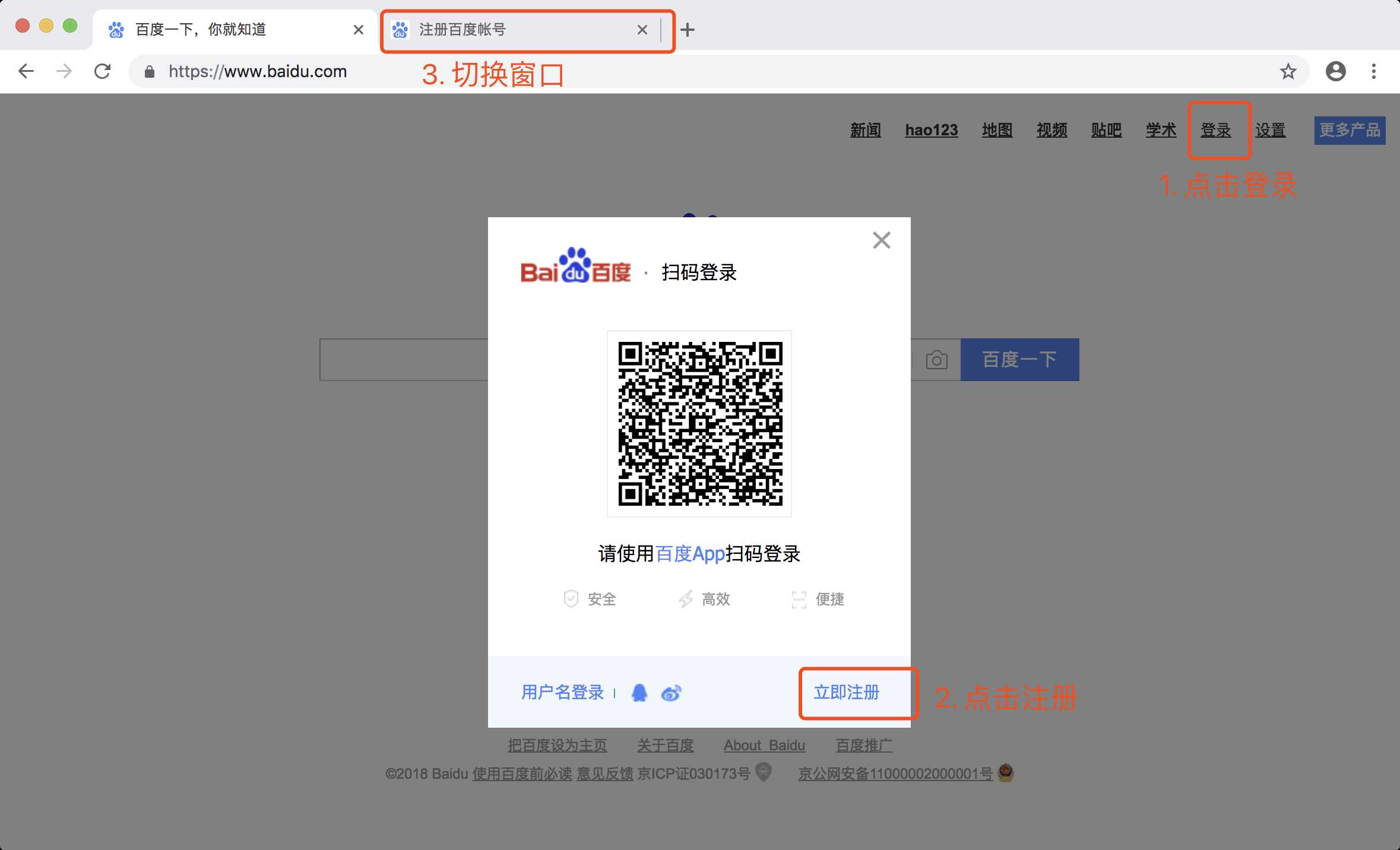Click the green fullscreen window button
Viewport: 1400px width, 850px height.
click(70, 26)
